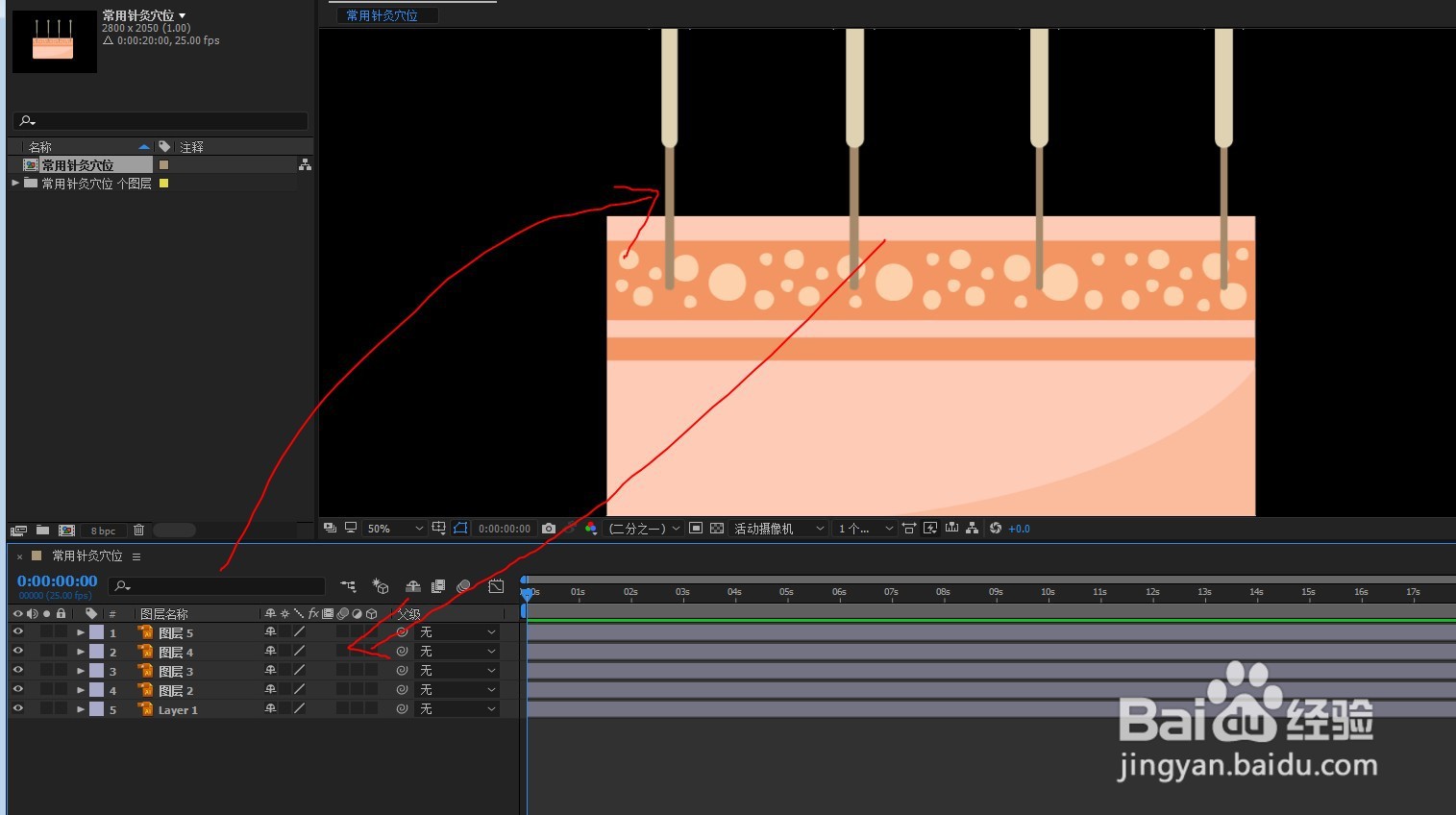Click the blue current time 0:00:00:00 in timeline

[58, 581]
